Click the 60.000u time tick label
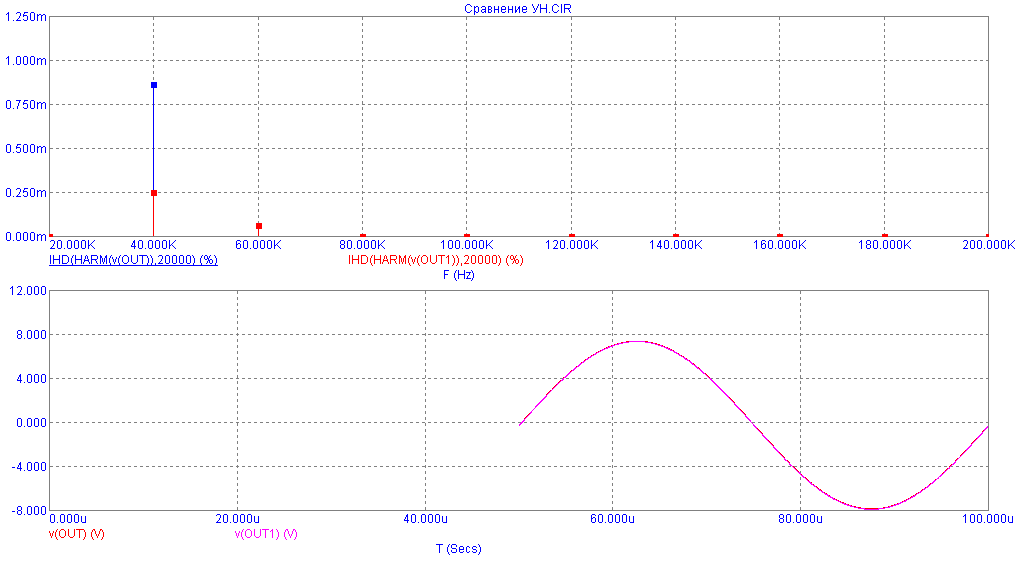The width and height of the screenshot is (1020, 562). coord(612,519)
